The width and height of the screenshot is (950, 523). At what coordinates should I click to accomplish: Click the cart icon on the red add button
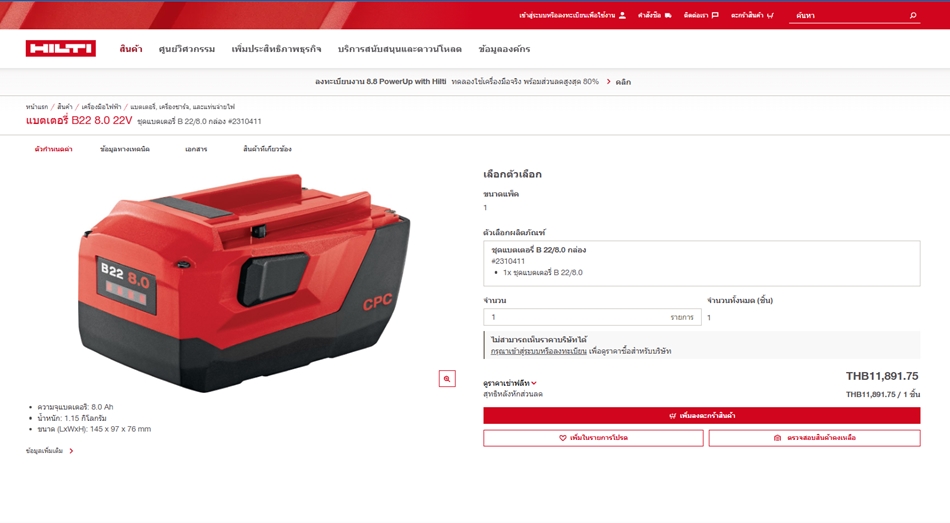pyautogui.click(x=673, y=416)
